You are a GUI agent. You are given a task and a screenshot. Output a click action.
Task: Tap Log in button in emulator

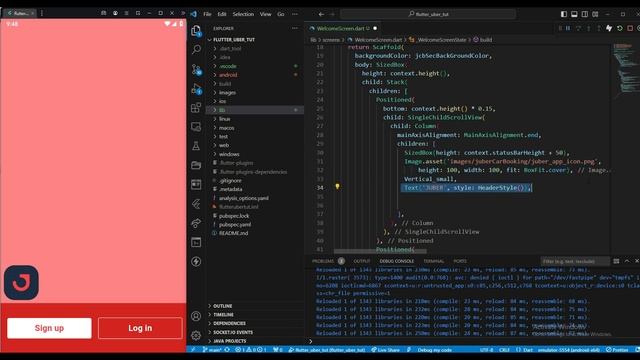coord(140,328)
